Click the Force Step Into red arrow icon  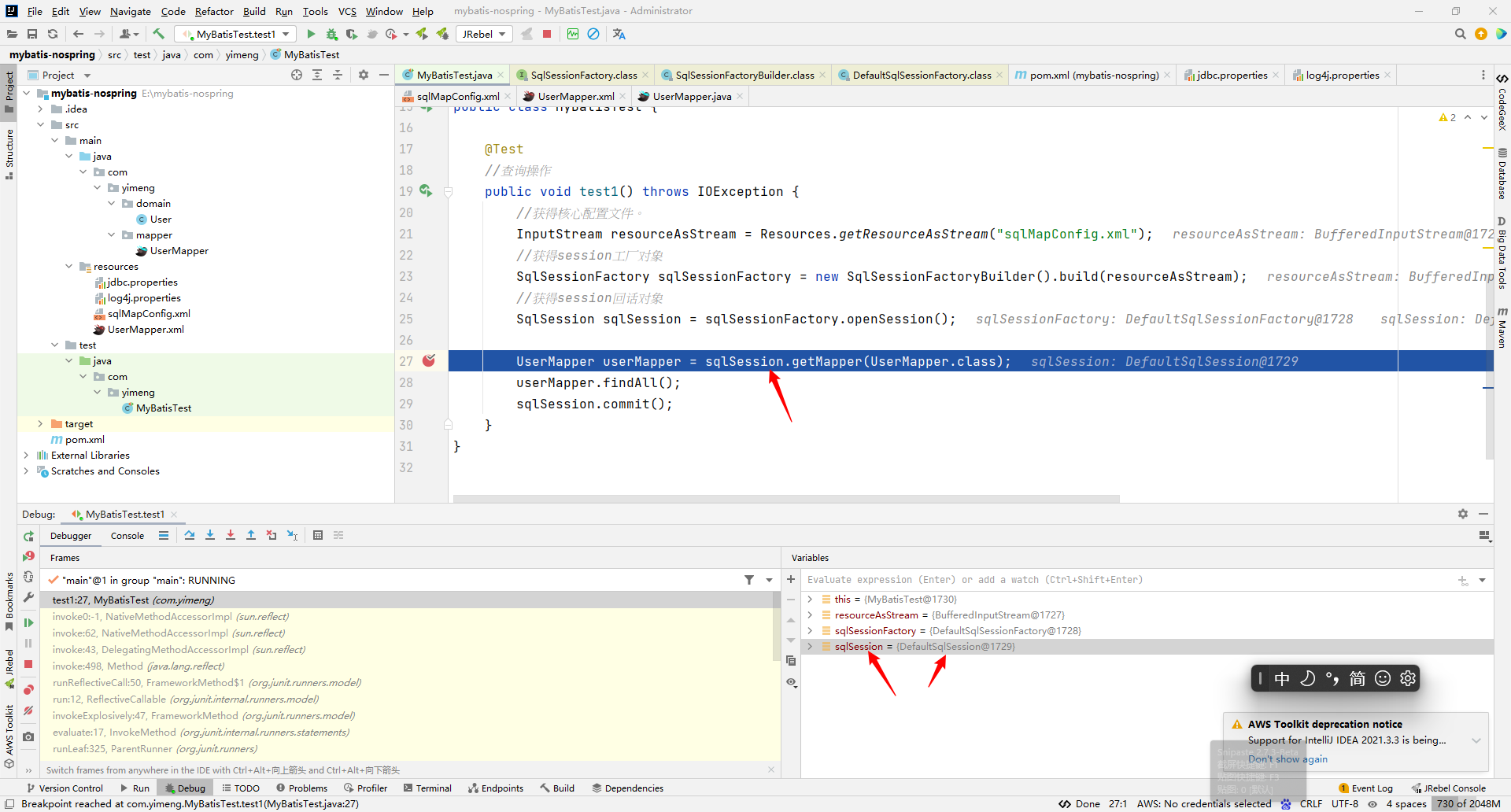(x=231, y=535)
